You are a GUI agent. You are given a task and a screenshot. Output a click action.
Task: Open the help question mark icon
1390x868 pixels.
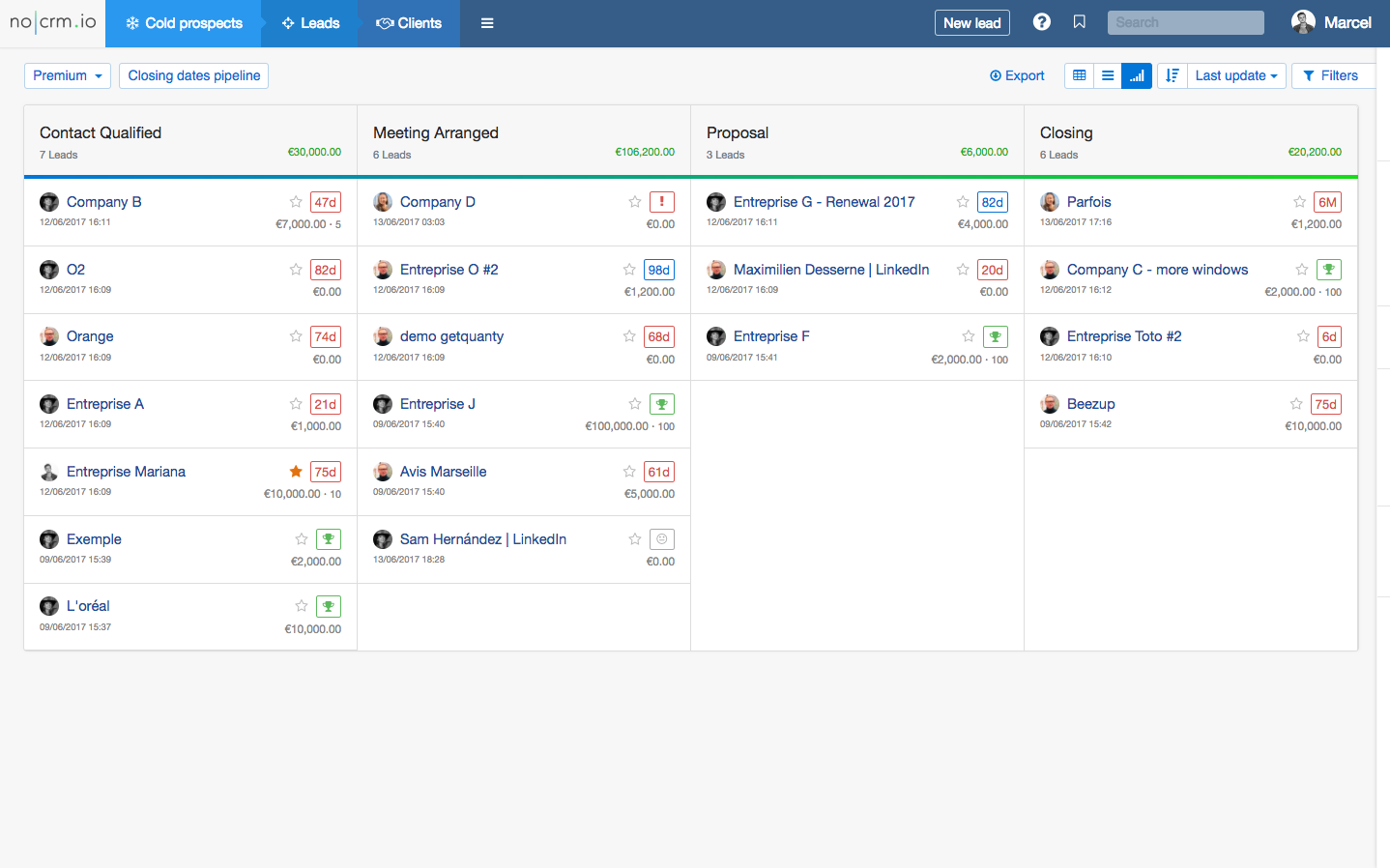coord(1041,22)
